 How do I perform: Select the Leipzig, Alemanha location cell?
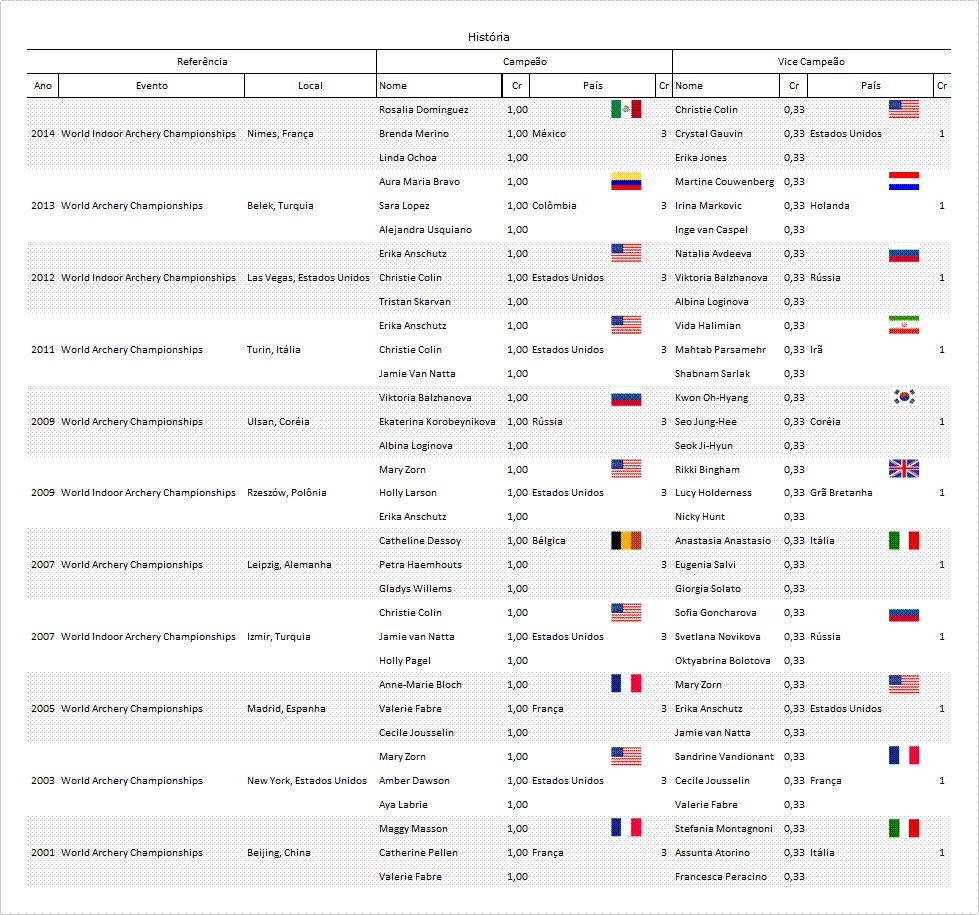pyautogui.click(x=289, y=565)
